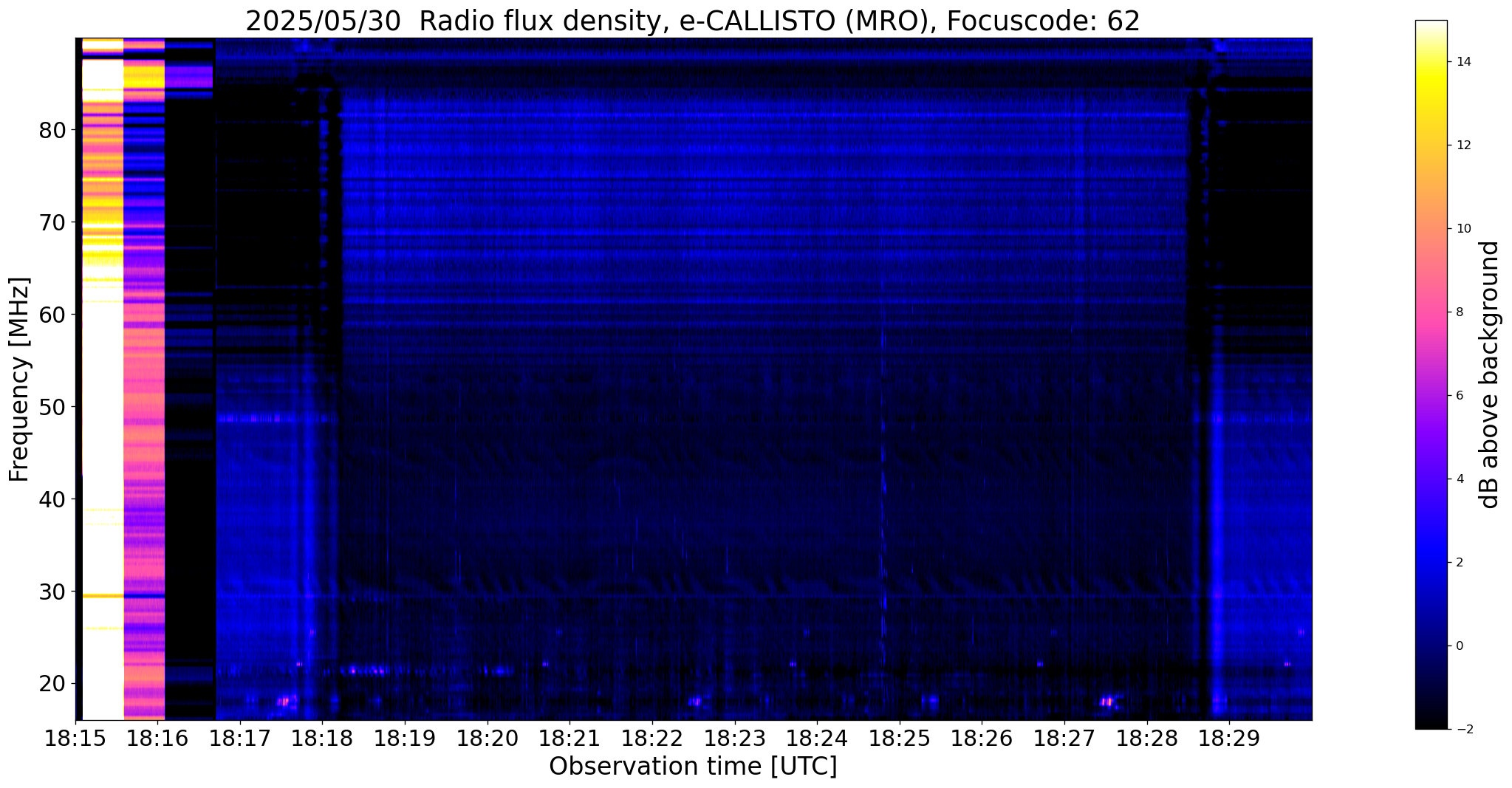Click the 18:21 time tick label
The width and height of the screenshot is (1512, 788).
click(570, 739)
